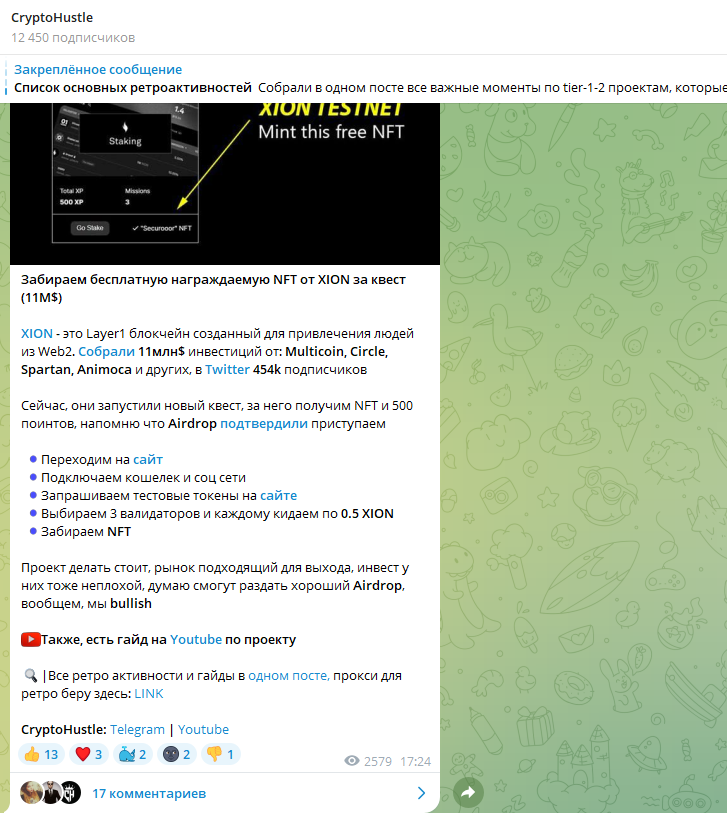Image resolution: width=727 pixels, height=813 pixels.
Task: React with thumbs up (13)
Action: click(41, 754)
